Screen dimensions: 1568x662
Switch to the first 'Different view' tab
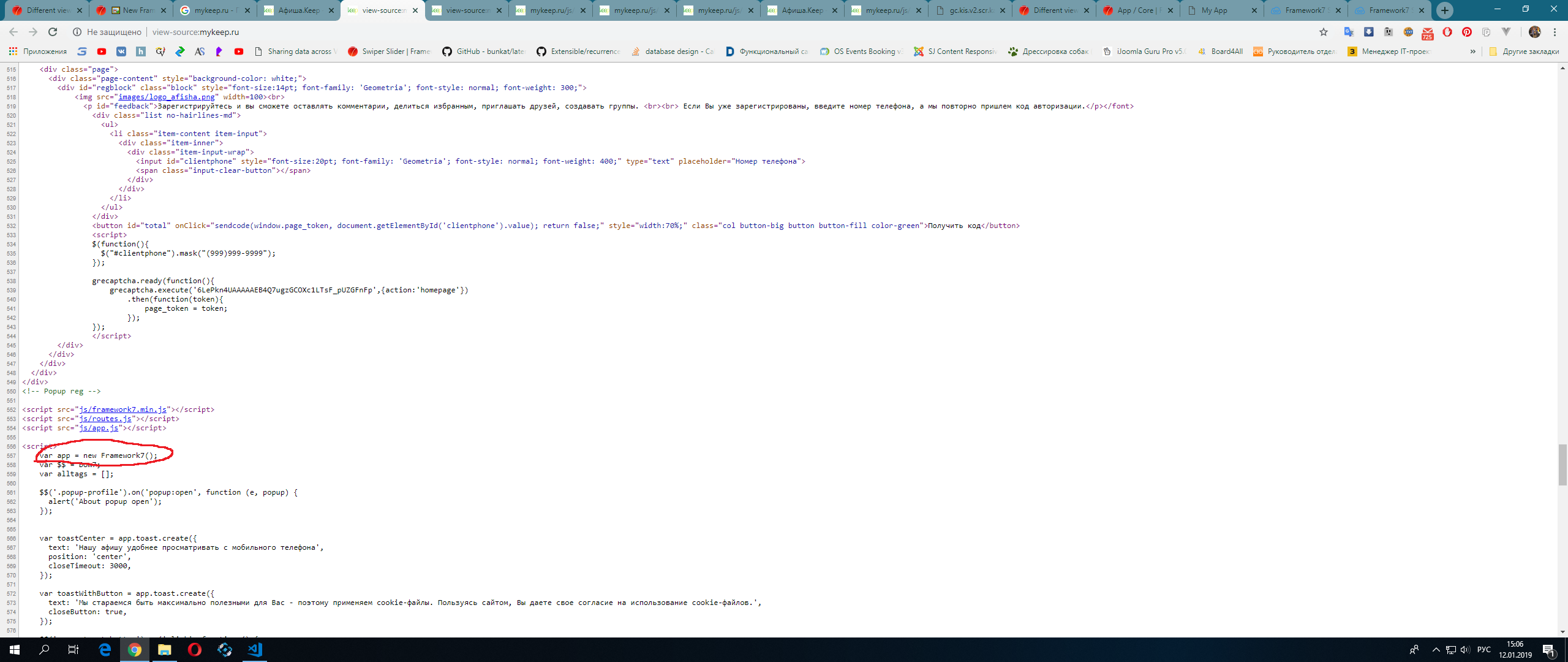pos(47,10)
